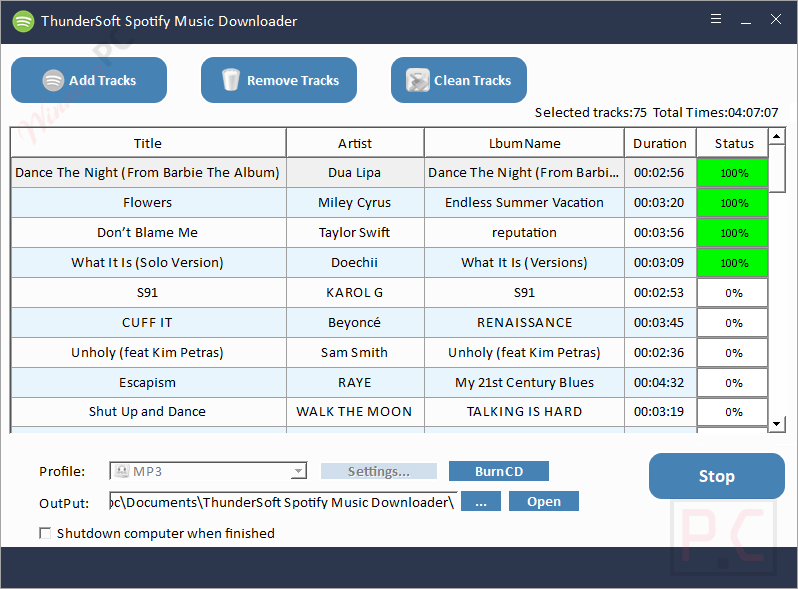Click the TALKING IS HARD album cell
Image resolution: width=798 pixels, height=589 pixels.
(x=524, y=412)
